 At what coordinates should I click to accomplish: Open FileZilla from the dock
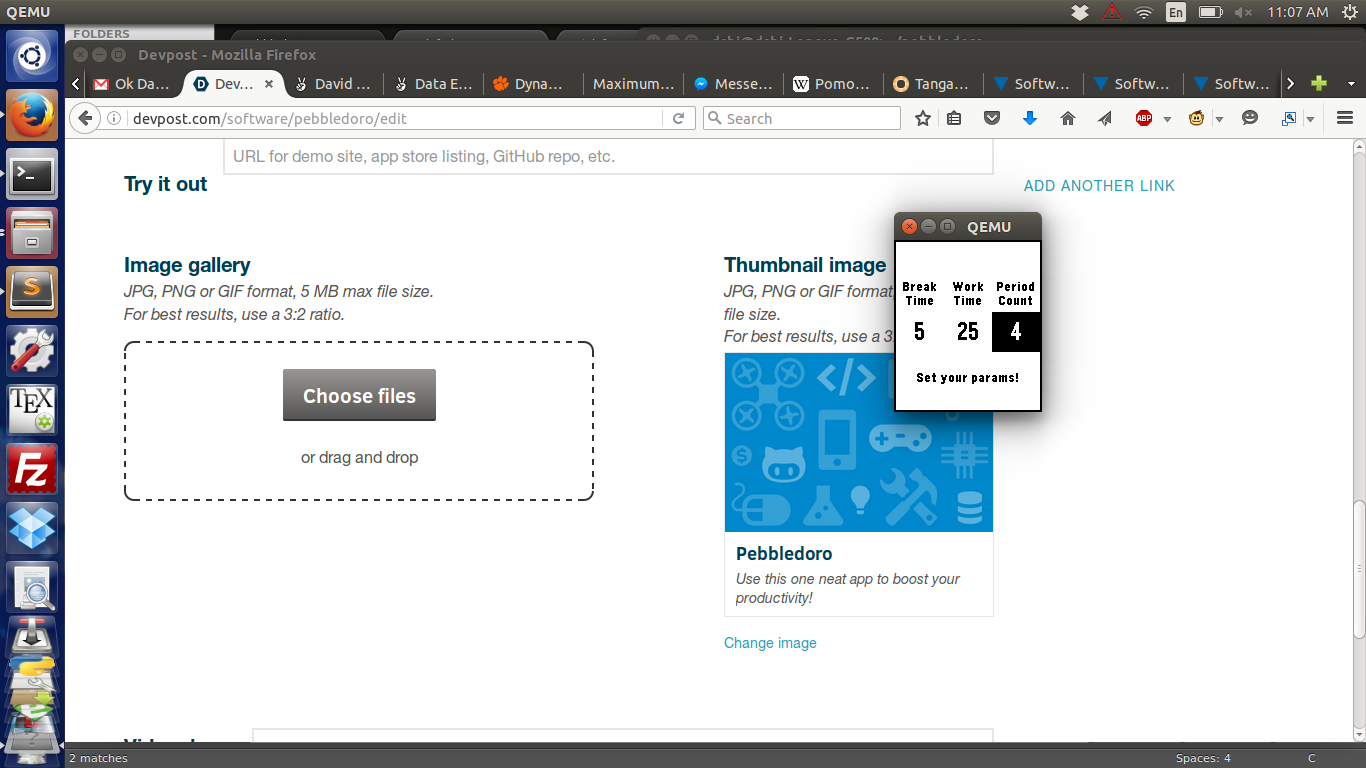pyautogui.click(x=33, y=469)
